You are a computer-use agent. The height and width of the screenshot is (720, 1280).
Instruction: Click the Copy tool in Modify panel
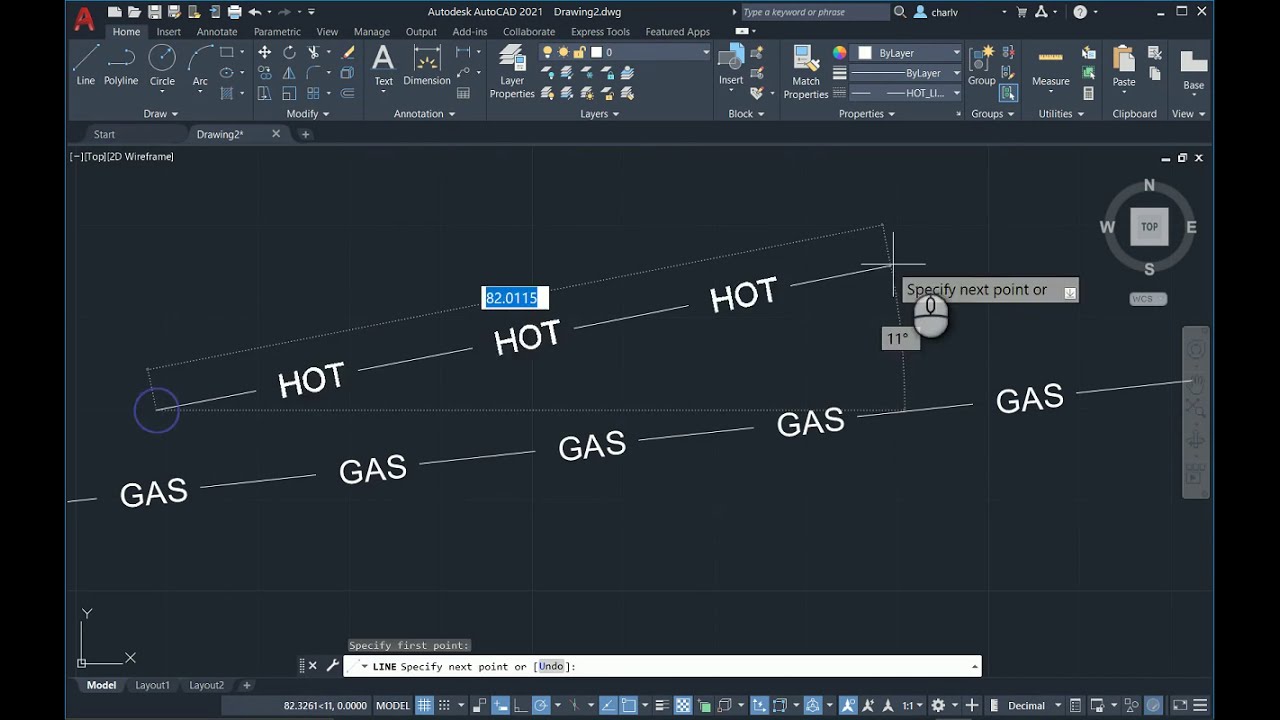click(x=264, y=73)
